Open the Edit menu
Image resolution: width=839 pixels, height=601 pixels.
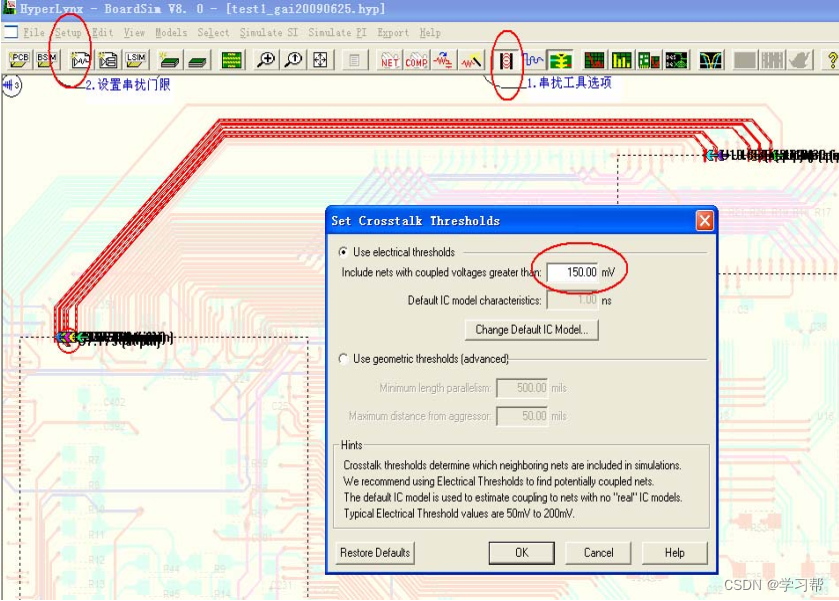pos(102,33)
